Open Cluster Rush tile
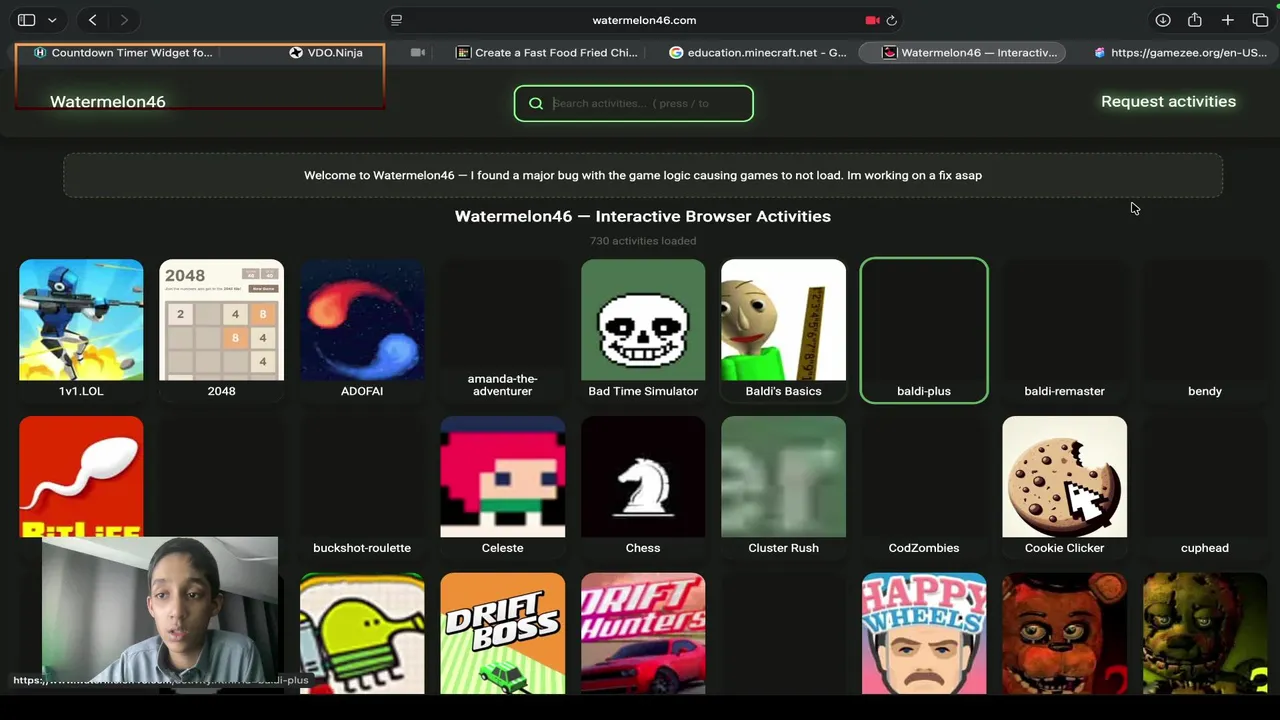Image resolution: width=1280 pixels, height=720 pixels. pyautogui.click(x=783, y=487)
